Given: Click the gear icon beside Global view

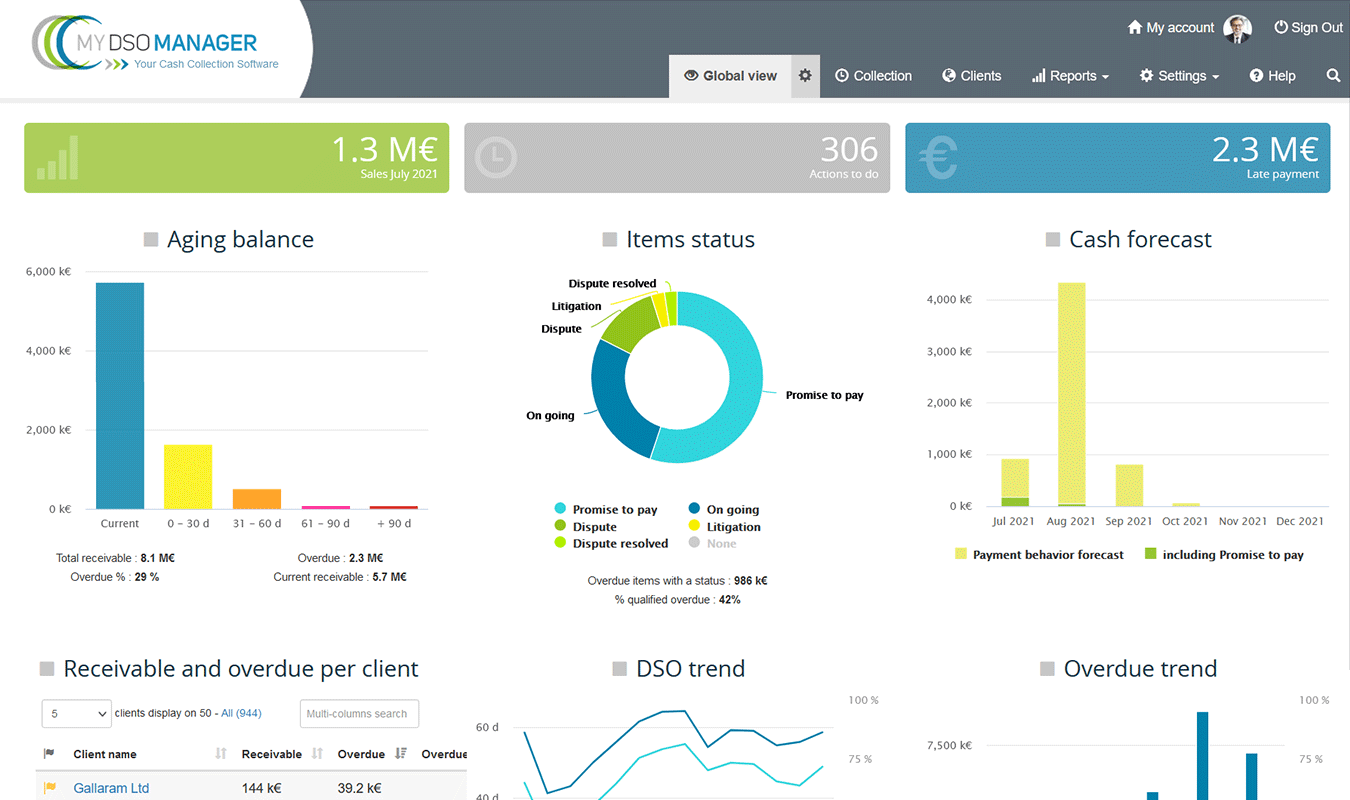Looking at the screenshot, I should pos(805,76).
